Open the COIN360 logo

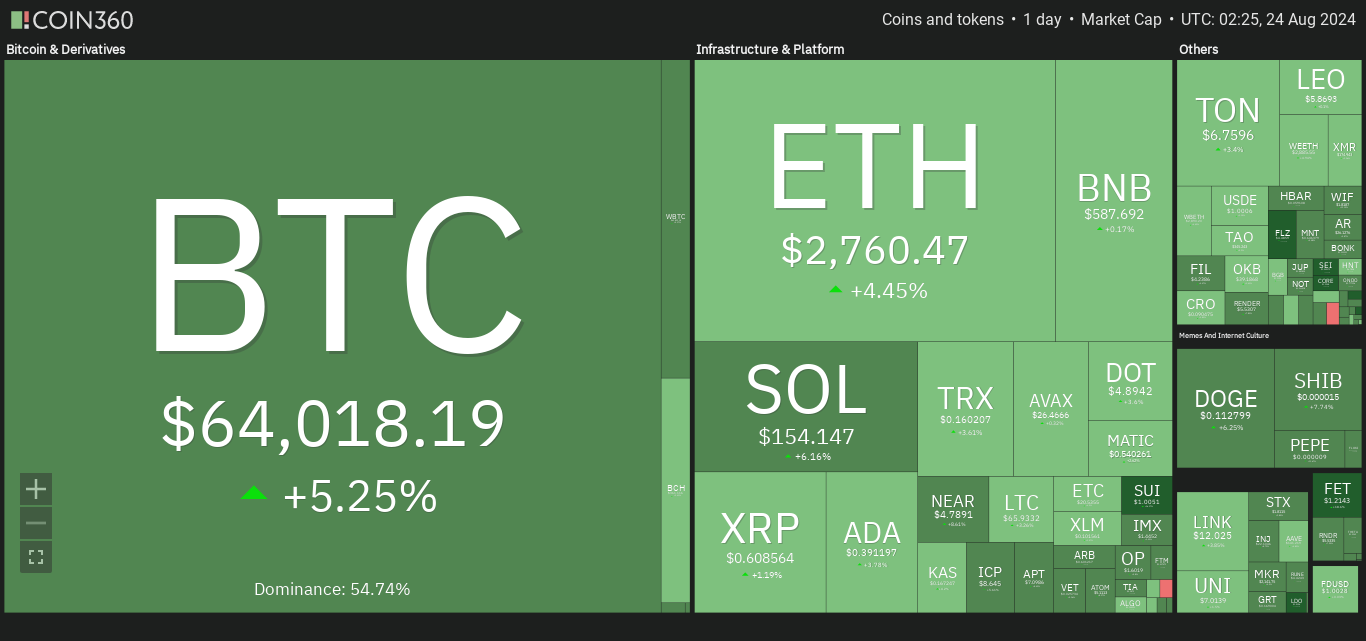[x=71, y=20]
